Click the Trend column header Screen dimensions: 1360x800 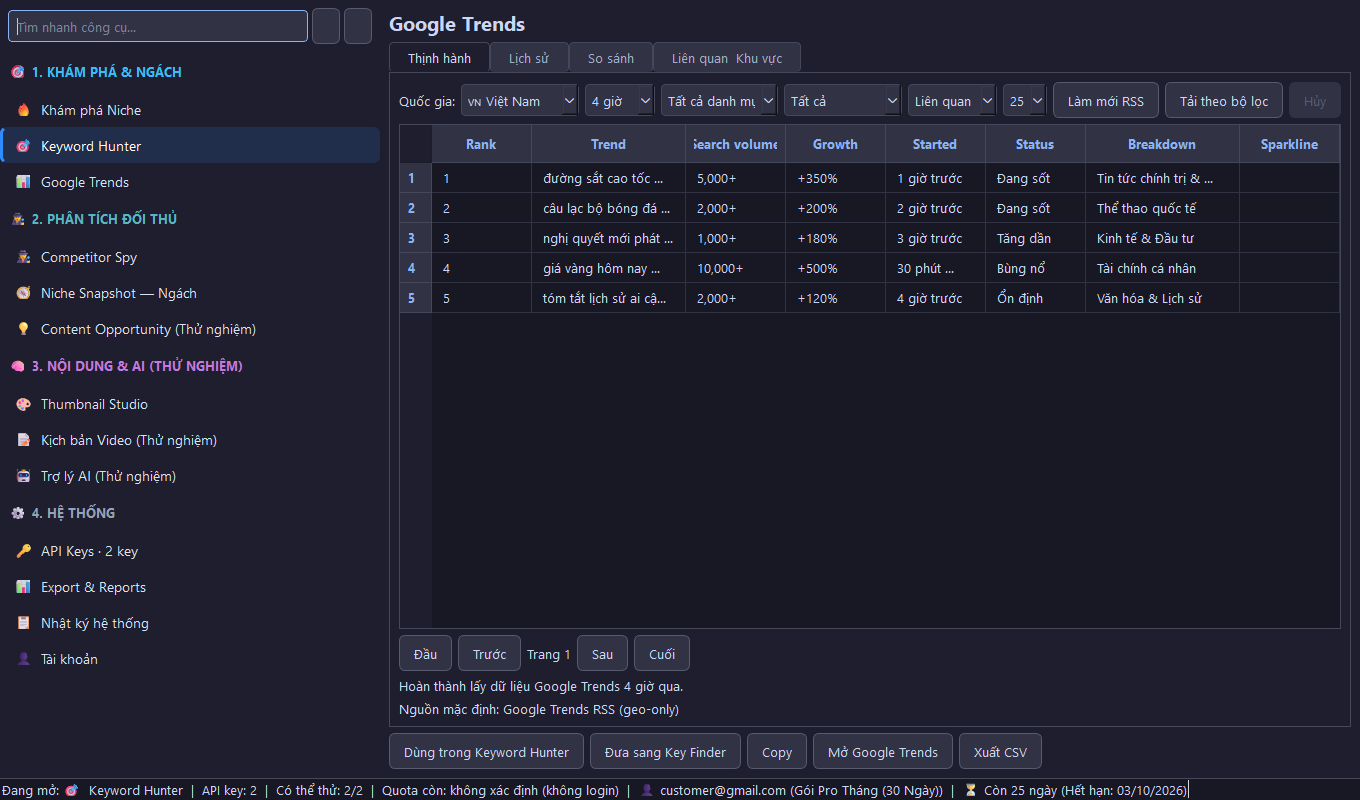[608, 144]
